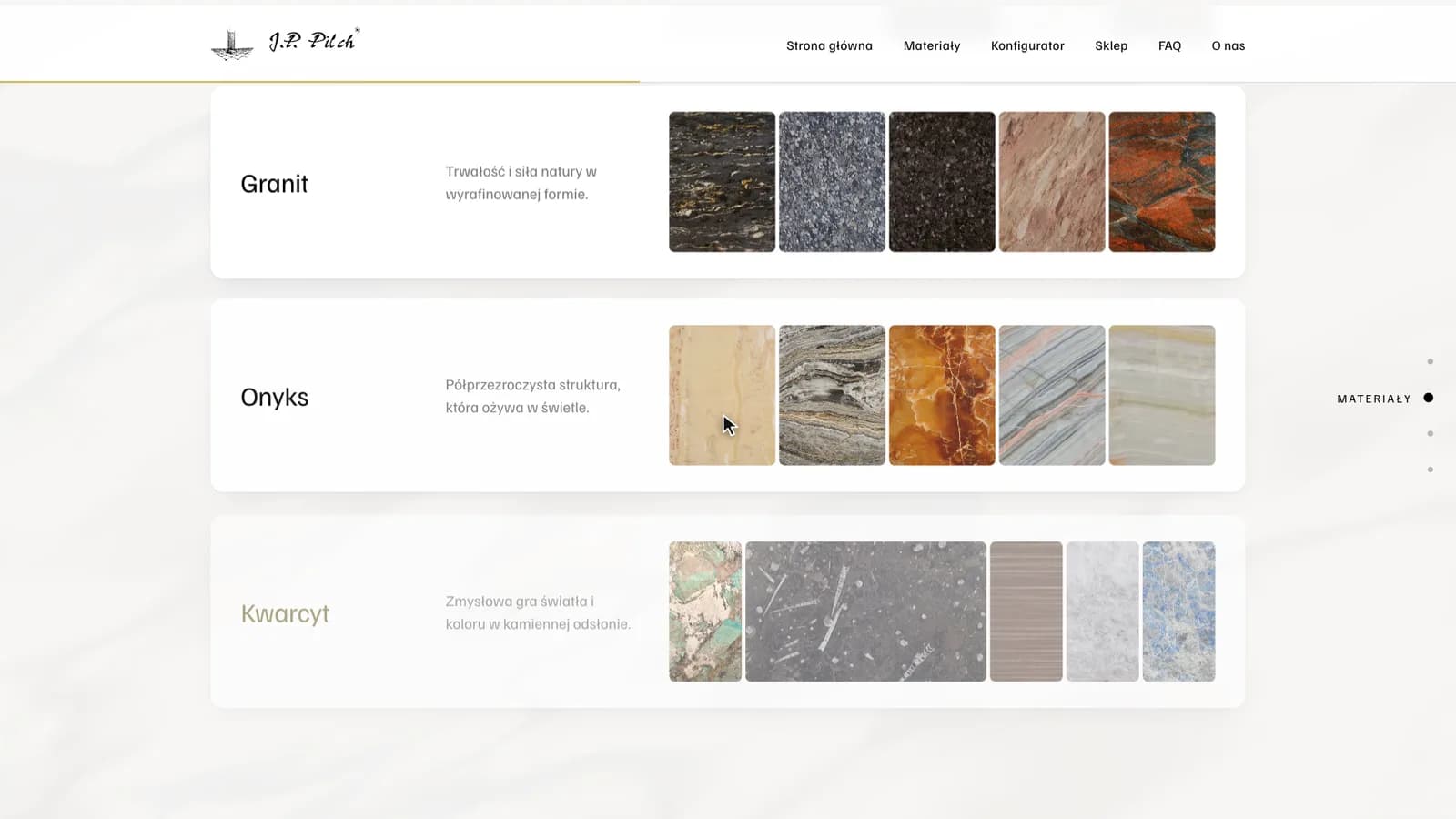Select the grey wavy layered onyx thumbnail
This screenshot has width=1456, height=819.
click(x=832, y=395)
